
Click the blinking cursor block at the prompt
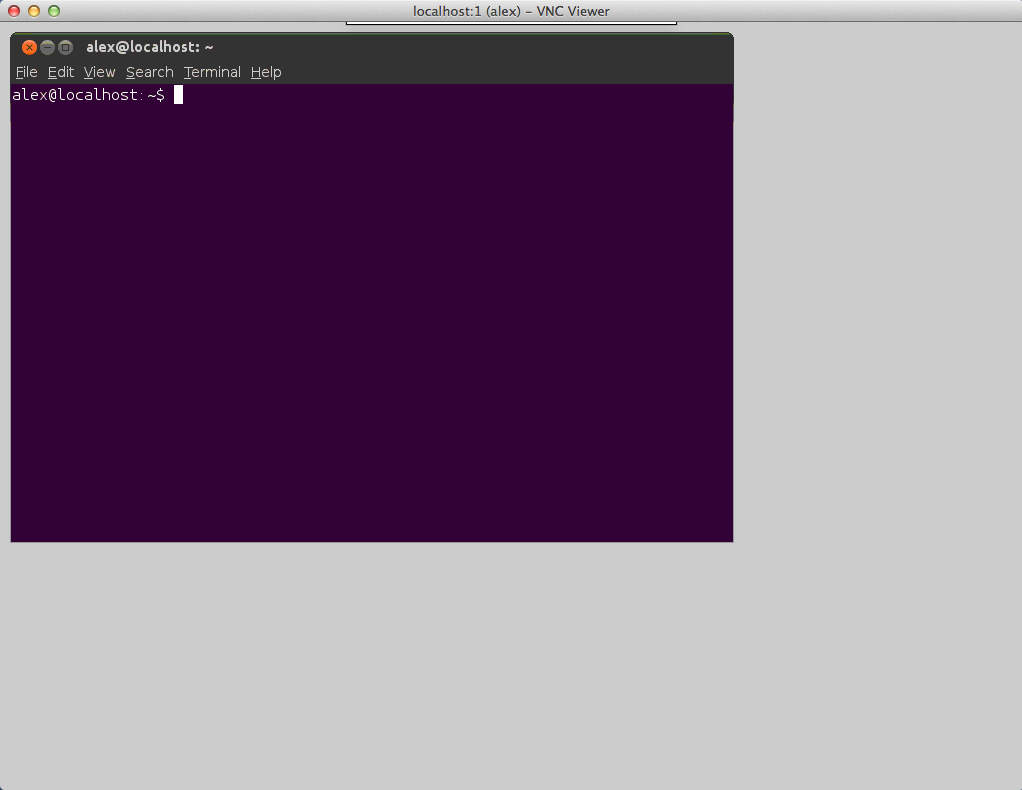tap(178, 94)
